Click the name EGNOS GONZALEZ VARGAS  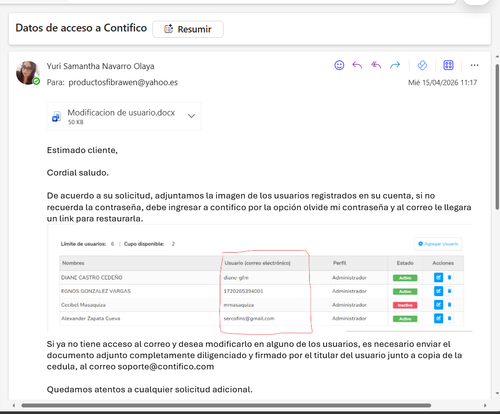(96, 291)
